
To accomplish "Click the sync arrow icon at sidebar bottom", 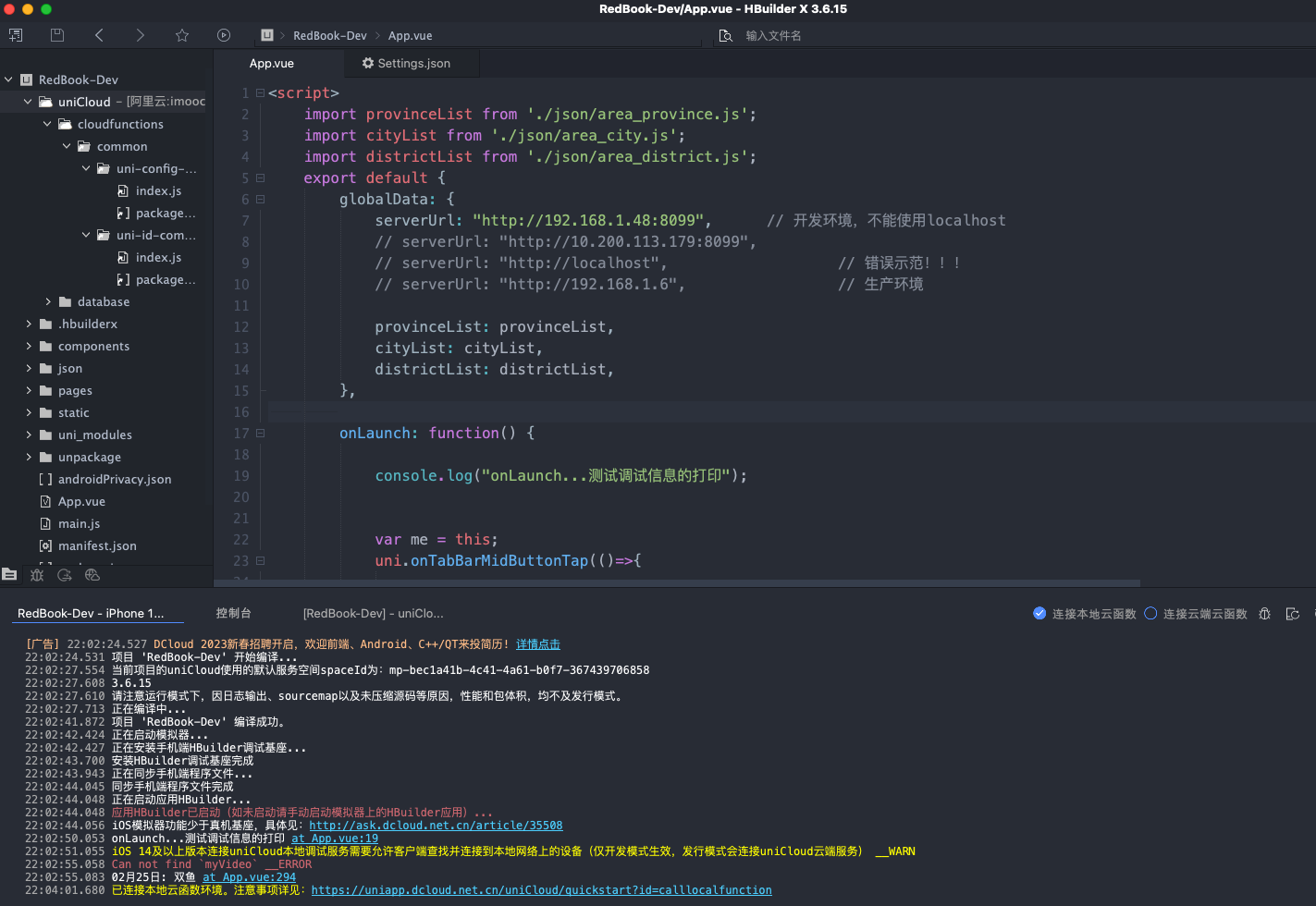I will [x=65, y=574].
